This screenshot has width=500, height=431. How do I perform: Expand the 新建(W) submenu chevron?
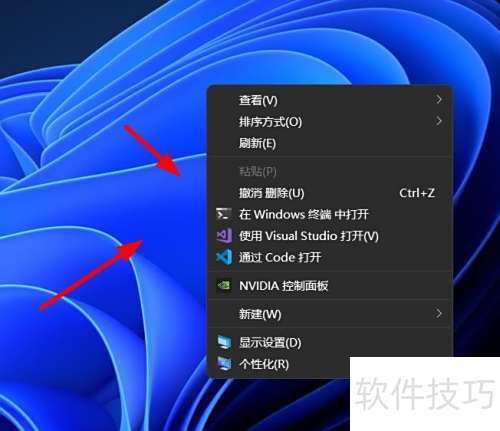[x=439, y=313]
